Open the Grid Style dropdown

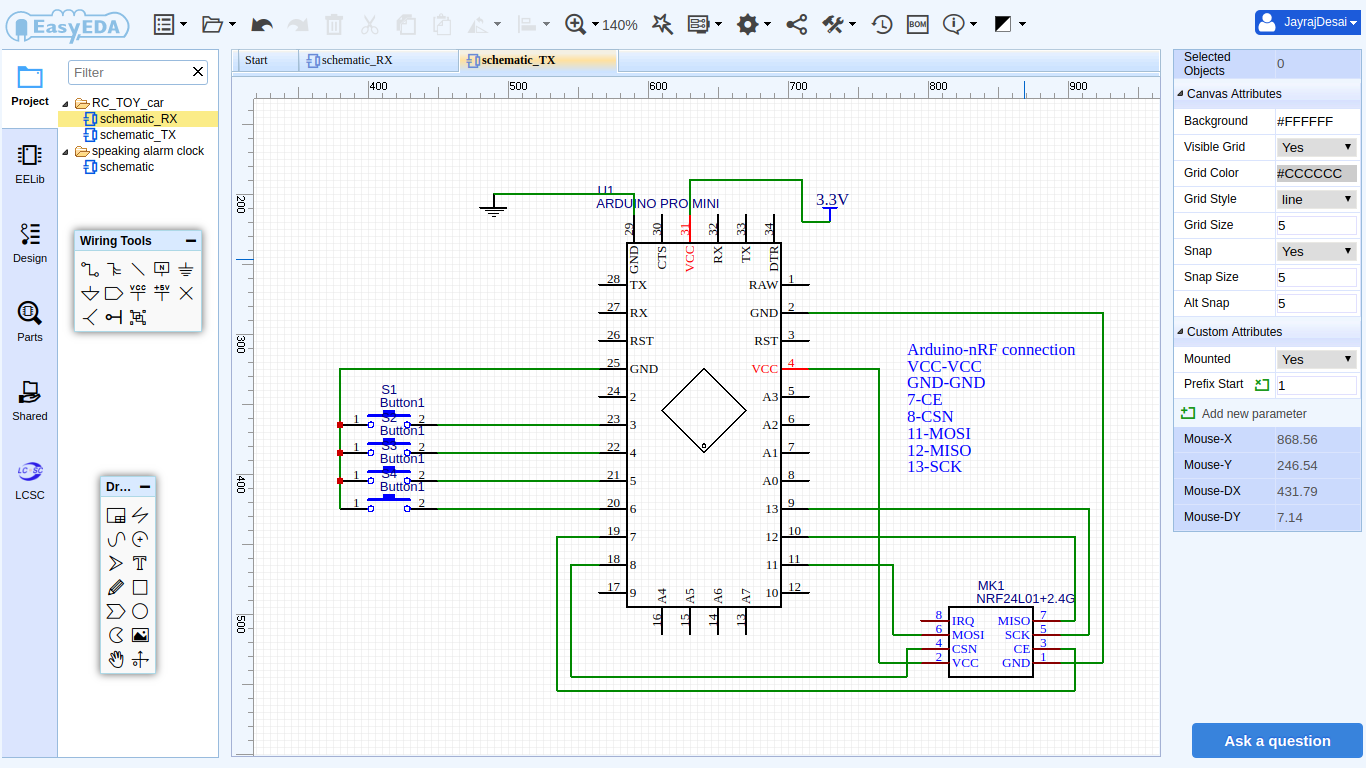(x=1316, y=199)
